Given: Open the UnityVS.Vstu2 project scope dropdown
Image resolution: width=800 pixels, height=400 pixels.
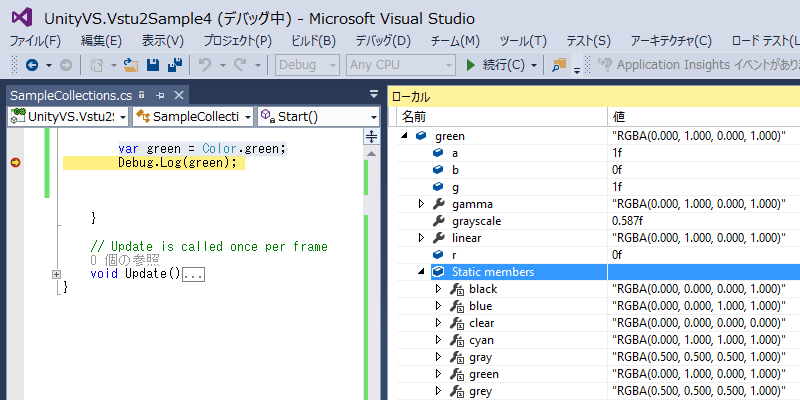Looking at the screenshot, I should (68, 116).
